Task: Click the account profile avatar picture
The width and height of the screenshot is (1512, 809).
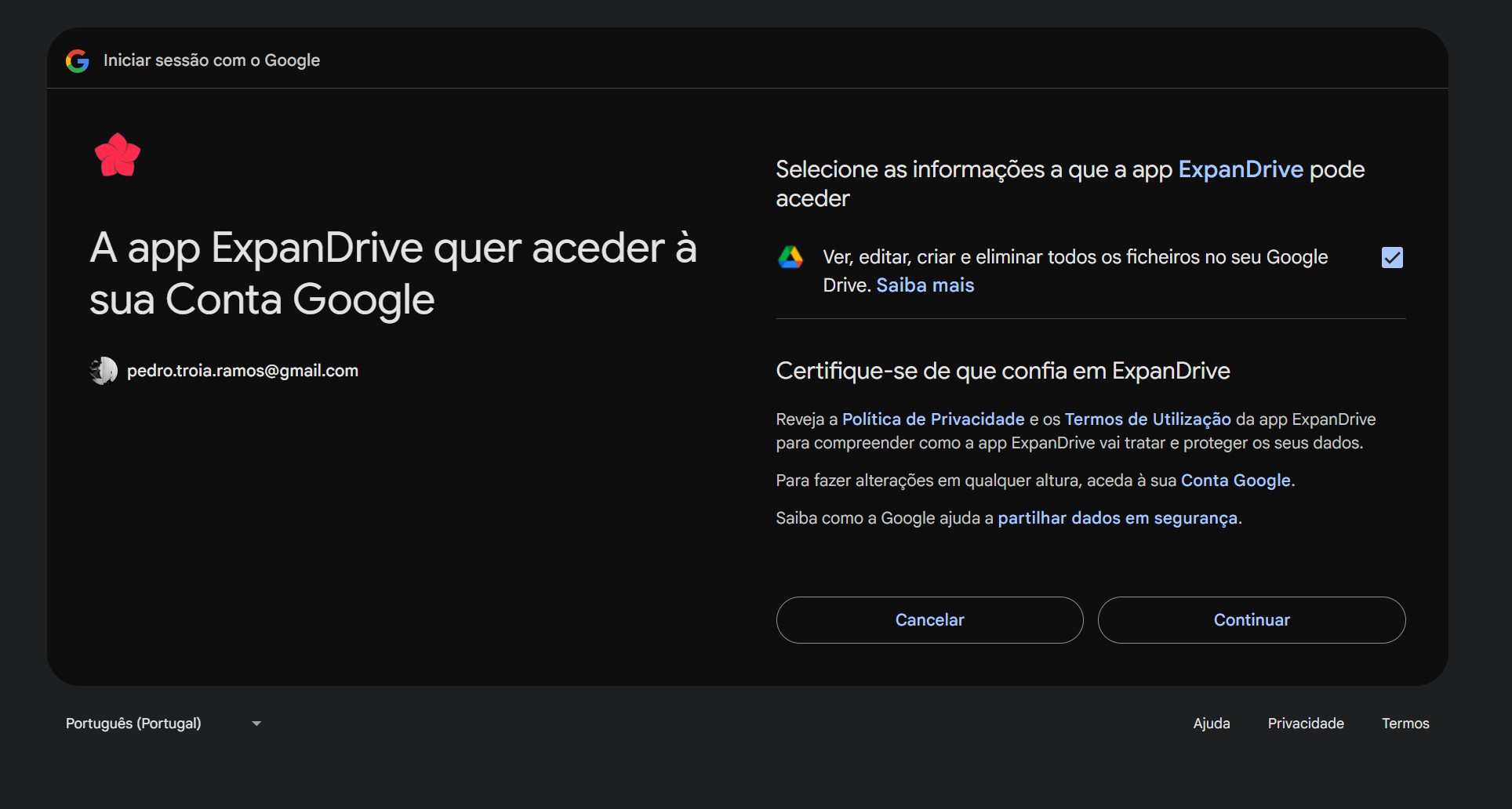Action: click(x=104, y=371)
